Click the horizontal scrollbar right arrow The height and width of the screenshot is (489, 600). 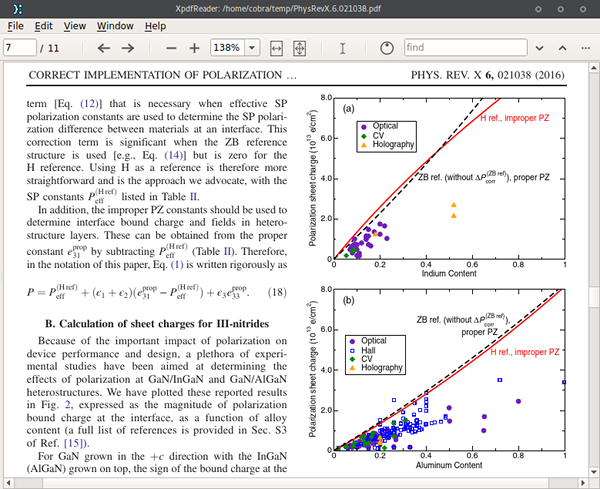click(x=583, y=483)
